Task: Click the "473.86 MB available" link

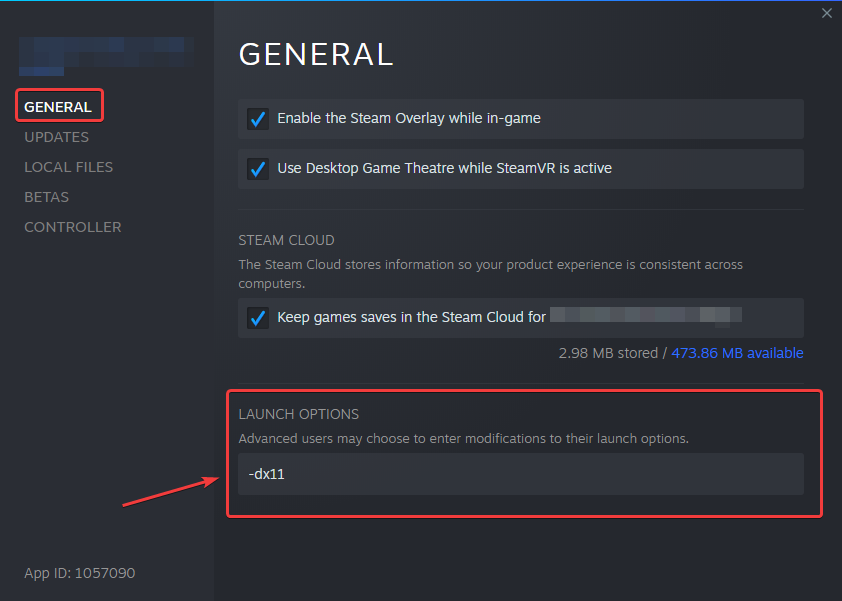Action: (x=737, y=353)
